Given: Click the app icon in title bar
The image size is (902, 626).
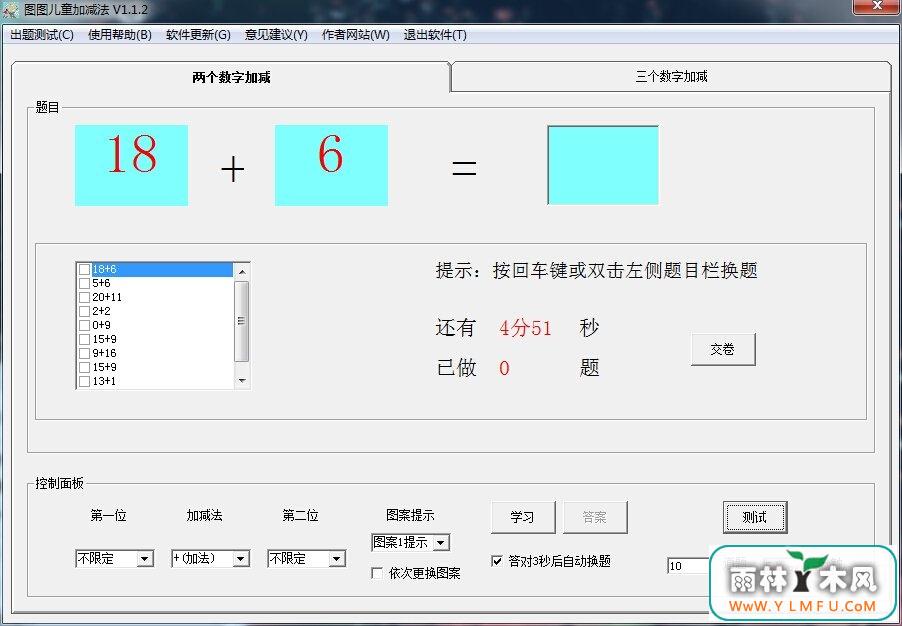Looking at the screenshot, I should (9, 9).
